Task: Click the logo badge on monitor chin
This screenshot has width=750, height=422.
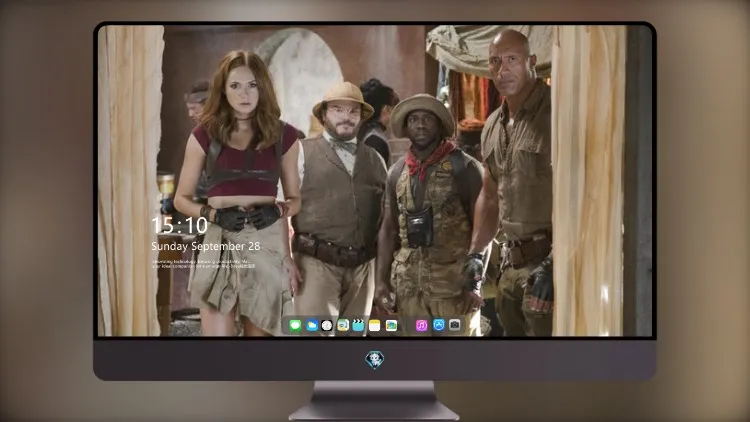Action: click(375, 359)
